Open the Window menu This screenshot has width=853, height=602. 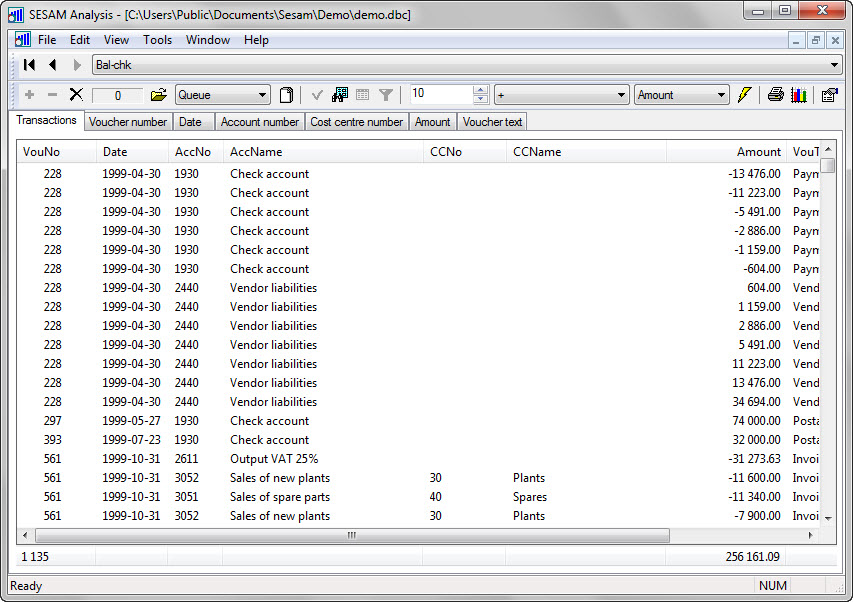point(208,40)
